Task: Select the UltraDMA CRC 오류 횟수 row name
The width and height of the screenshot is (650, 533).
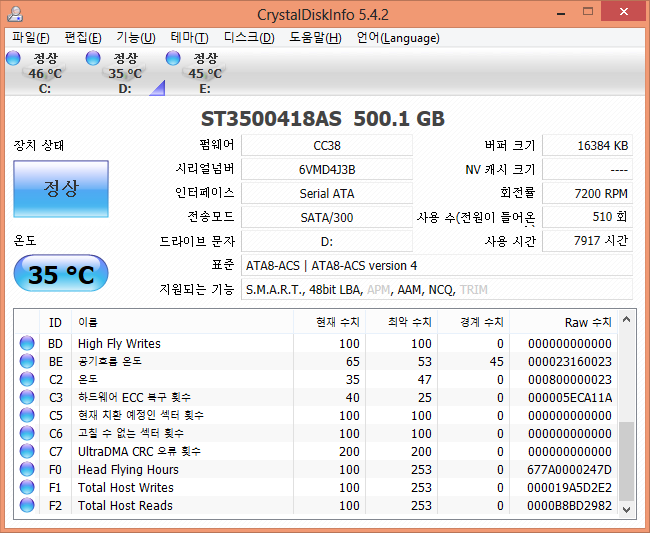Action: (139, 451)
